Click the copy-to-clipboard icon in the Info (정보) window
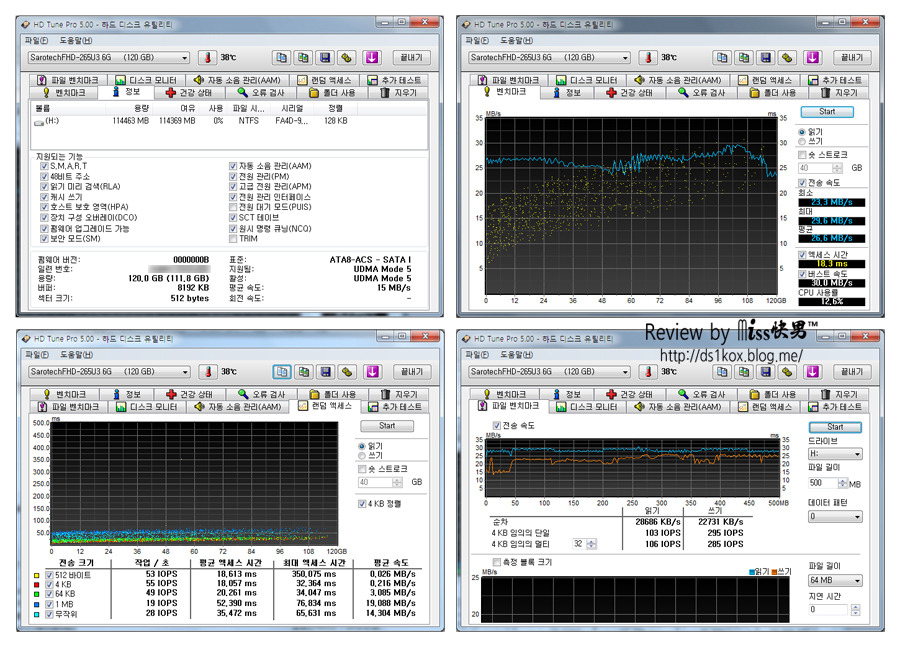The height and width of the screenshot is (647, 900). [281, 57]
